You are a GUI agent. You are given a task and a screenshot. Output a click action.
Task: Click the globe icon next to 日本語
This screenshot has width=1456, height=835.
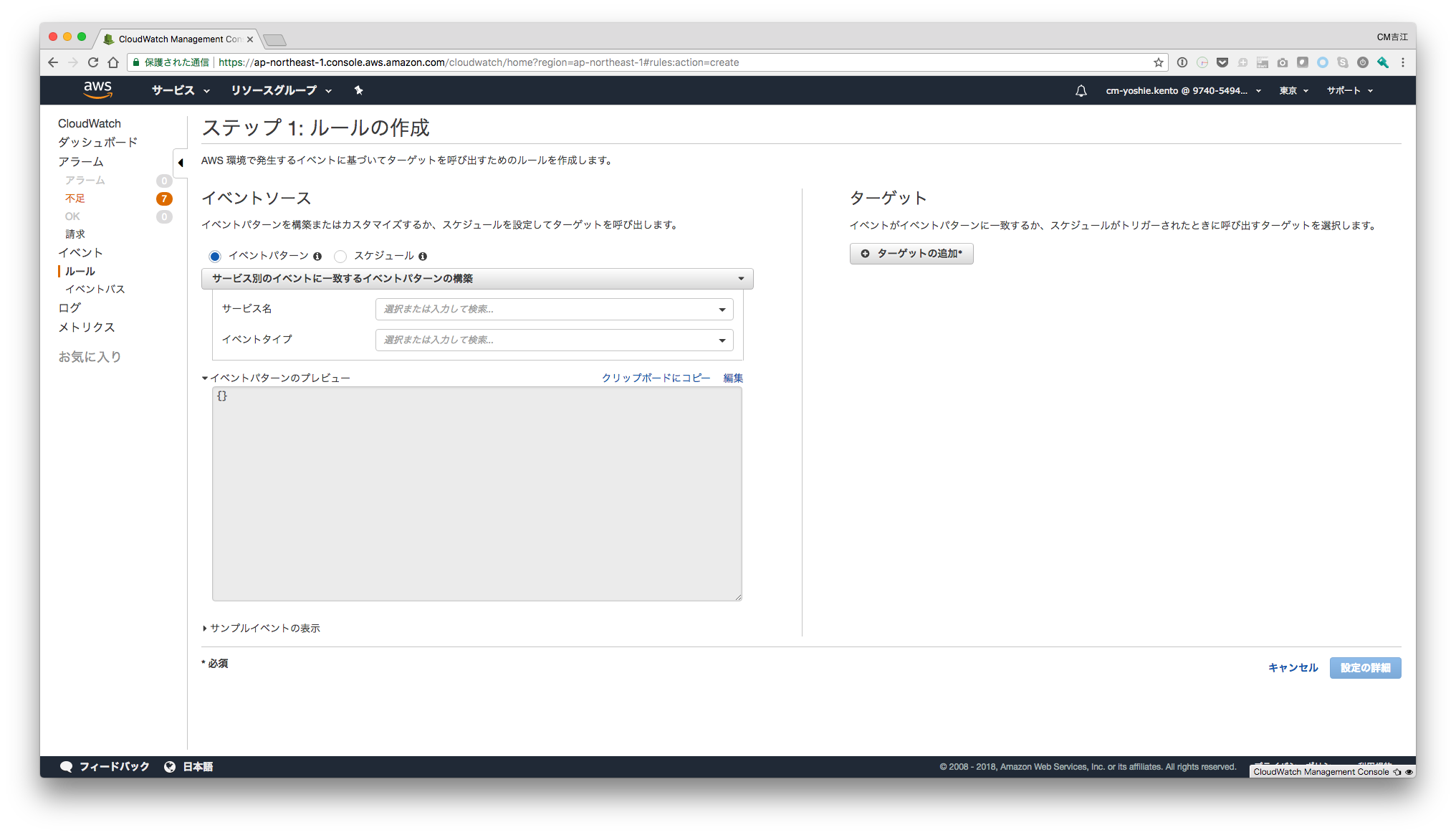click(x=170, y=766)
